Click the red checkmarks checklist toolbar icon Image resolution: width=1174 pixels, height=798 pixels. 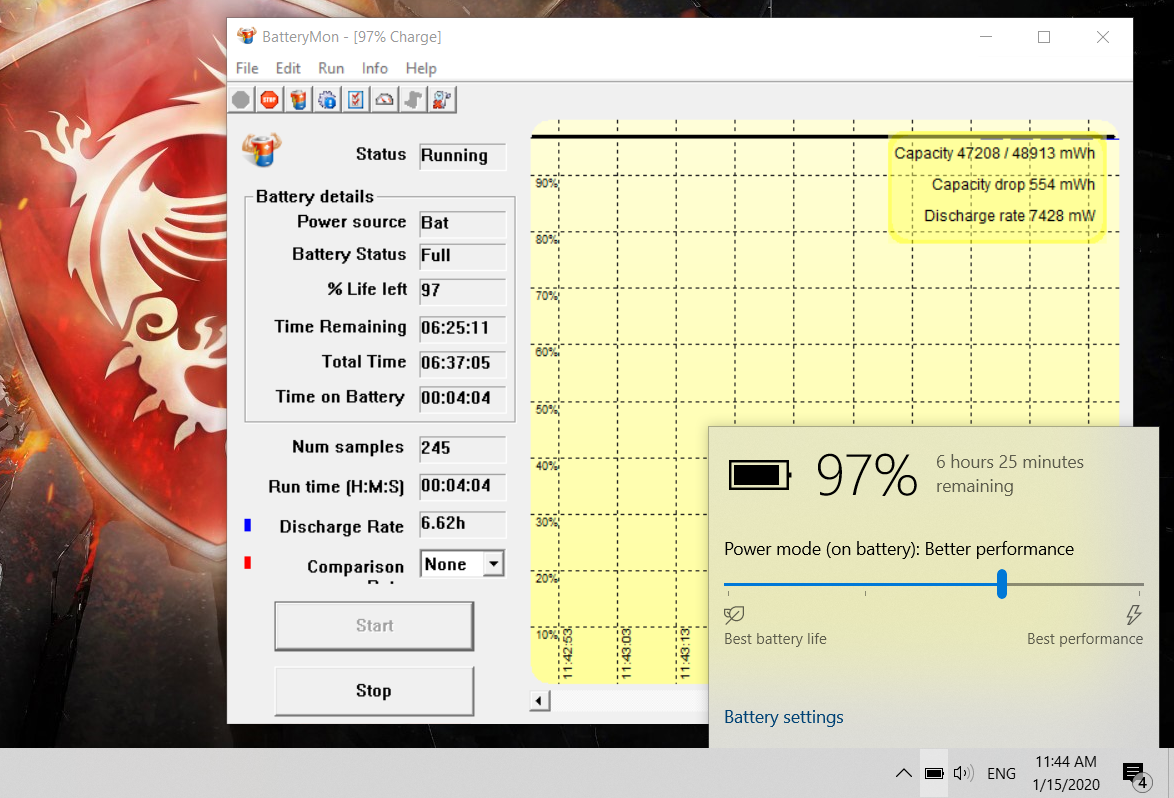356,100
